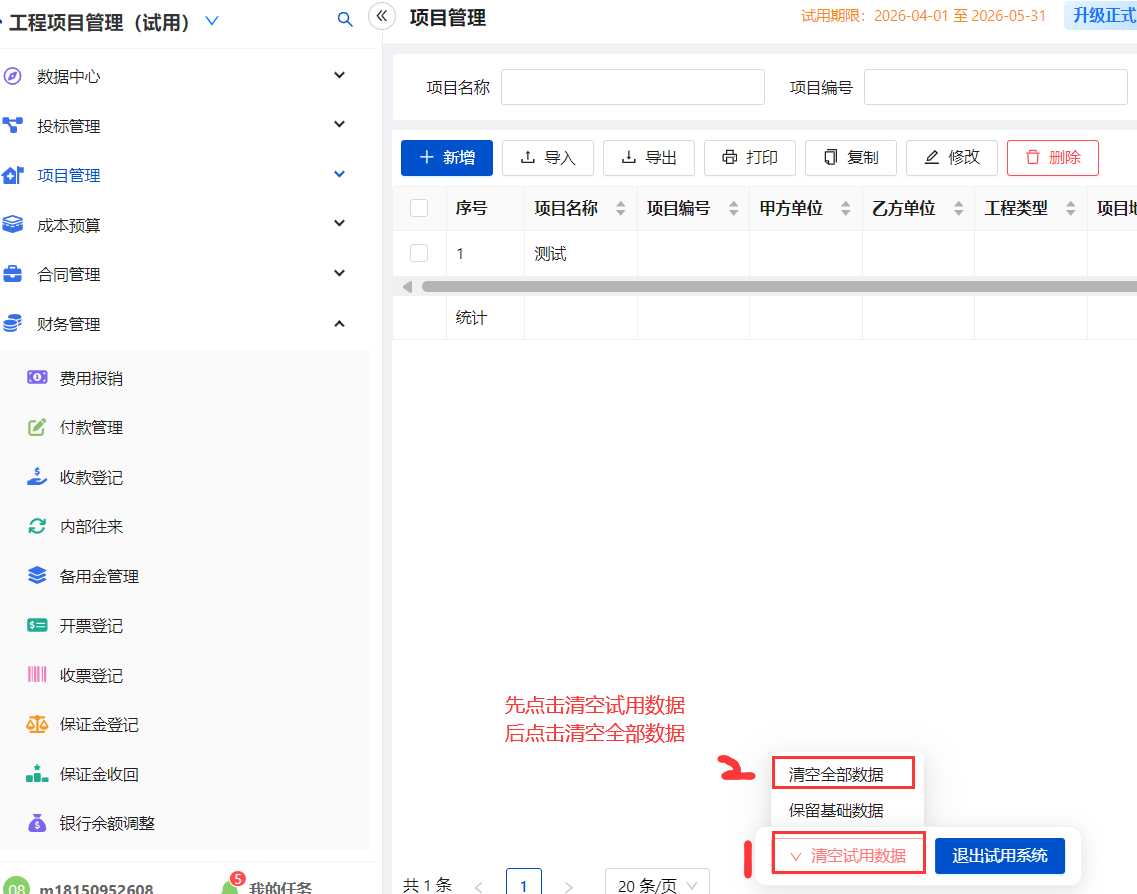Sort by 工程类型 column sort arrows
The width and height of the screenshot is (1137, 894).
(x=1071, y=209)
